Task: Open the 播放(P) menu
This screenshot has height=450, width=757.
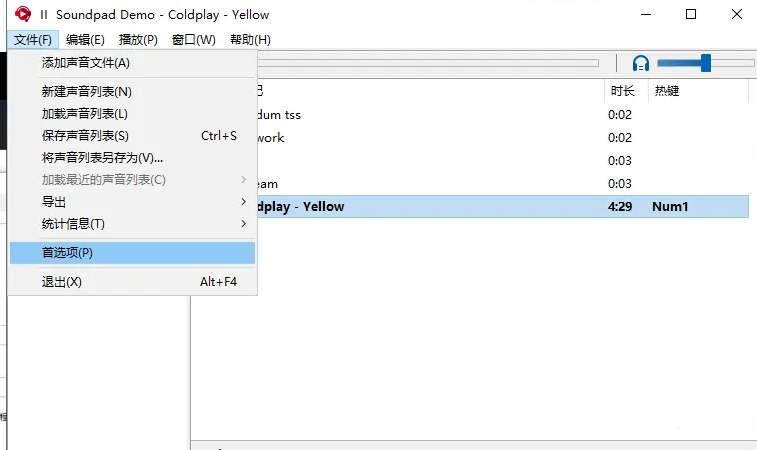Action: click(x=138, y=40)
